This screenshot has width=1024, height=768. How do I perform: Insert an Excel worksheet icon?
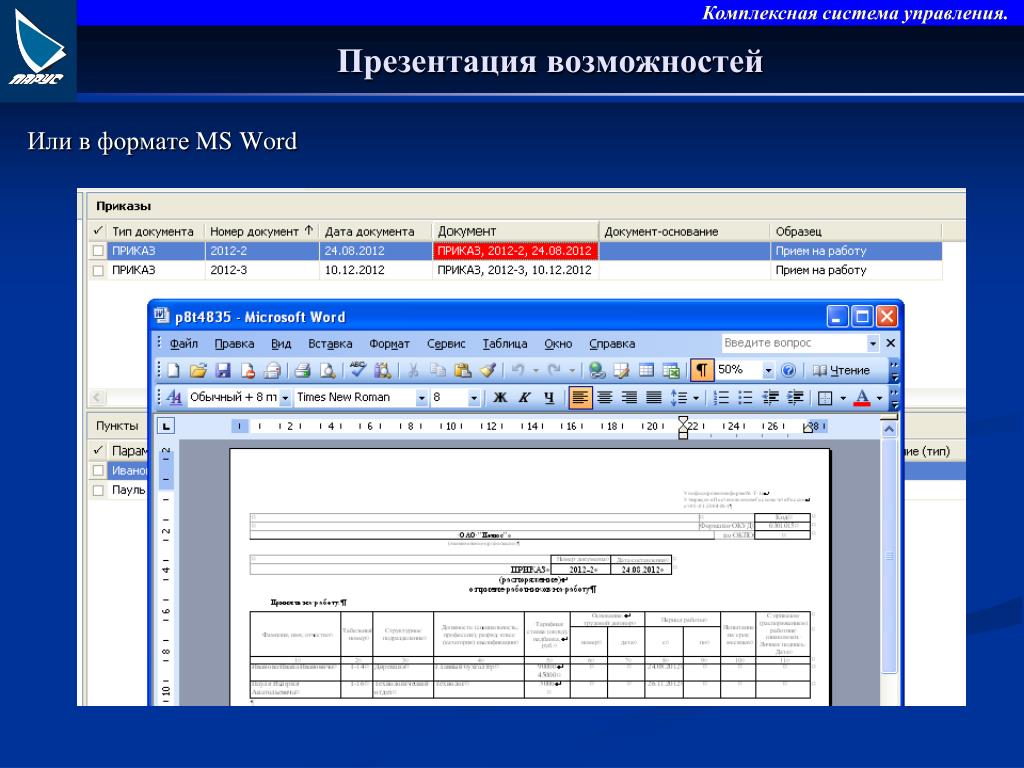pyautogui.click(x=671, y=371)
